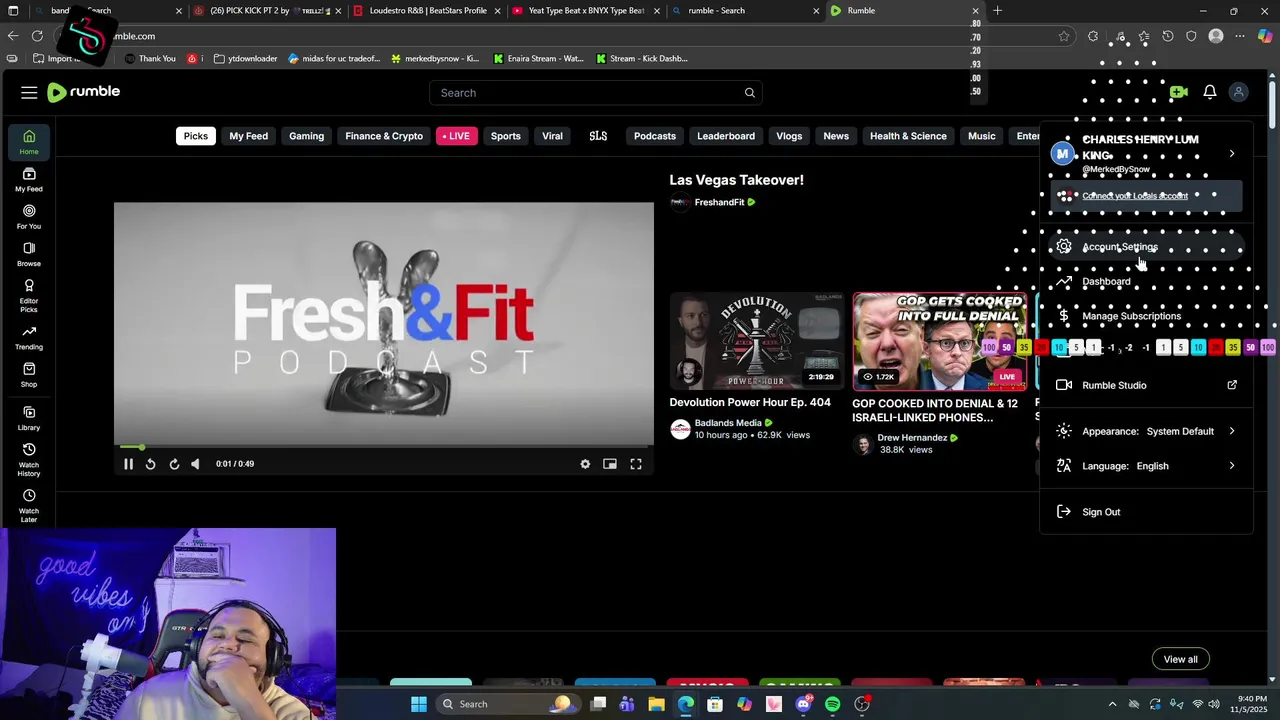Open Manage Subscriptions in the profile menu
Screen dimensions: 1280x720
click(1146, 316)
